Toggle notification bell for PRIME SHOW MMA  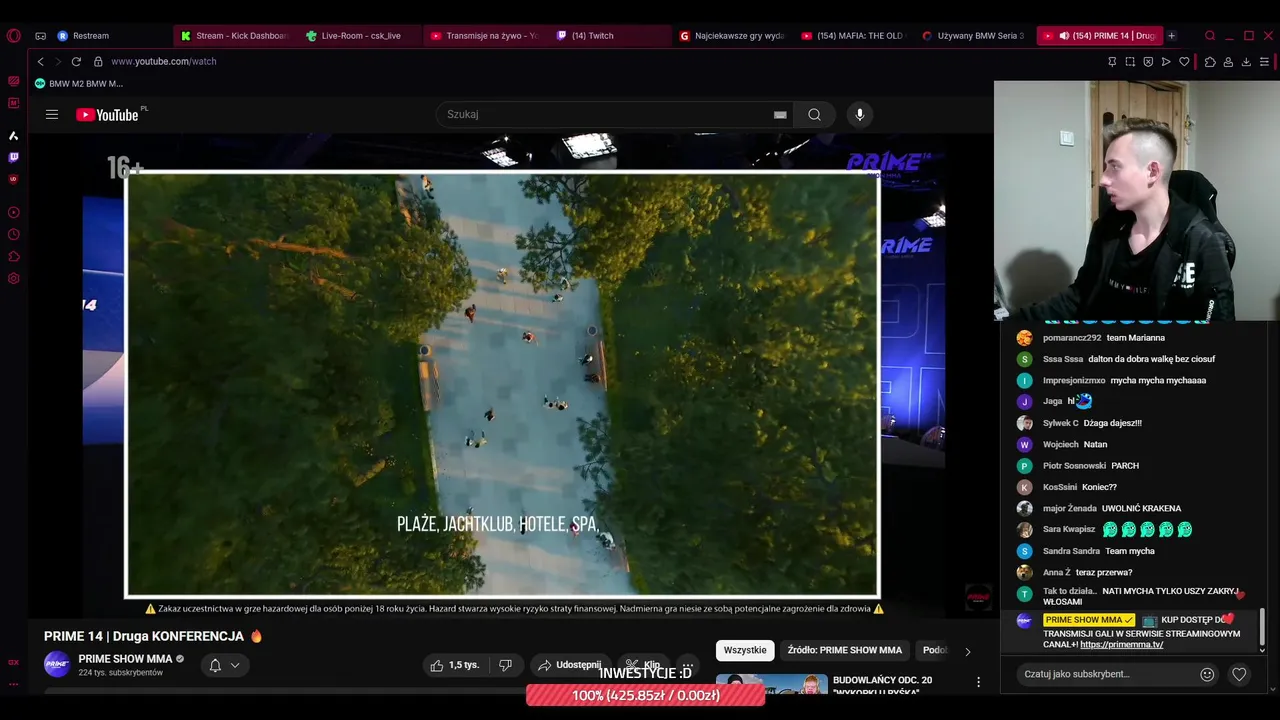click(224, 665)
